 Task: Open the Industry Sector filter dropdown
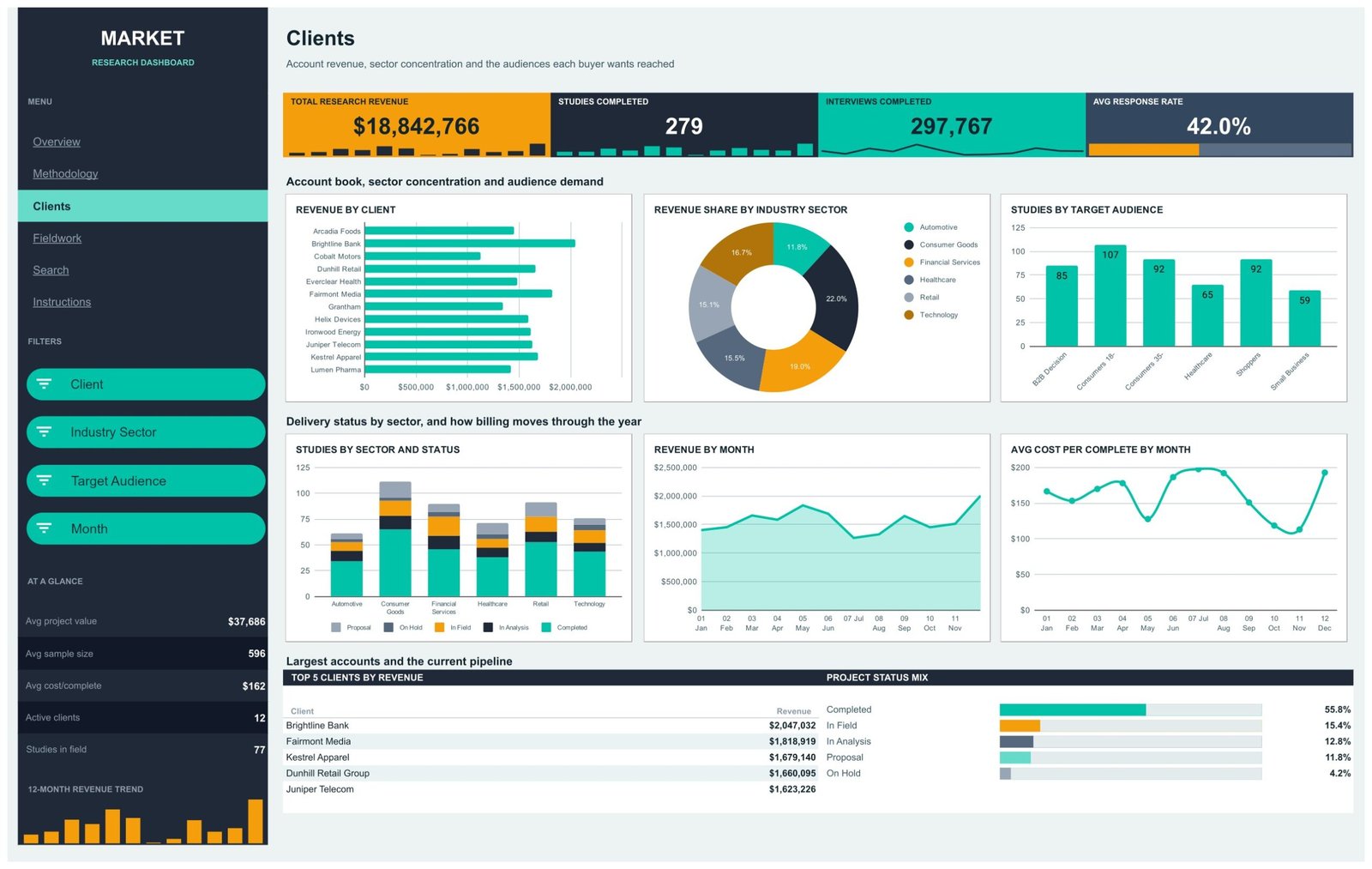(x=146, y=432)
